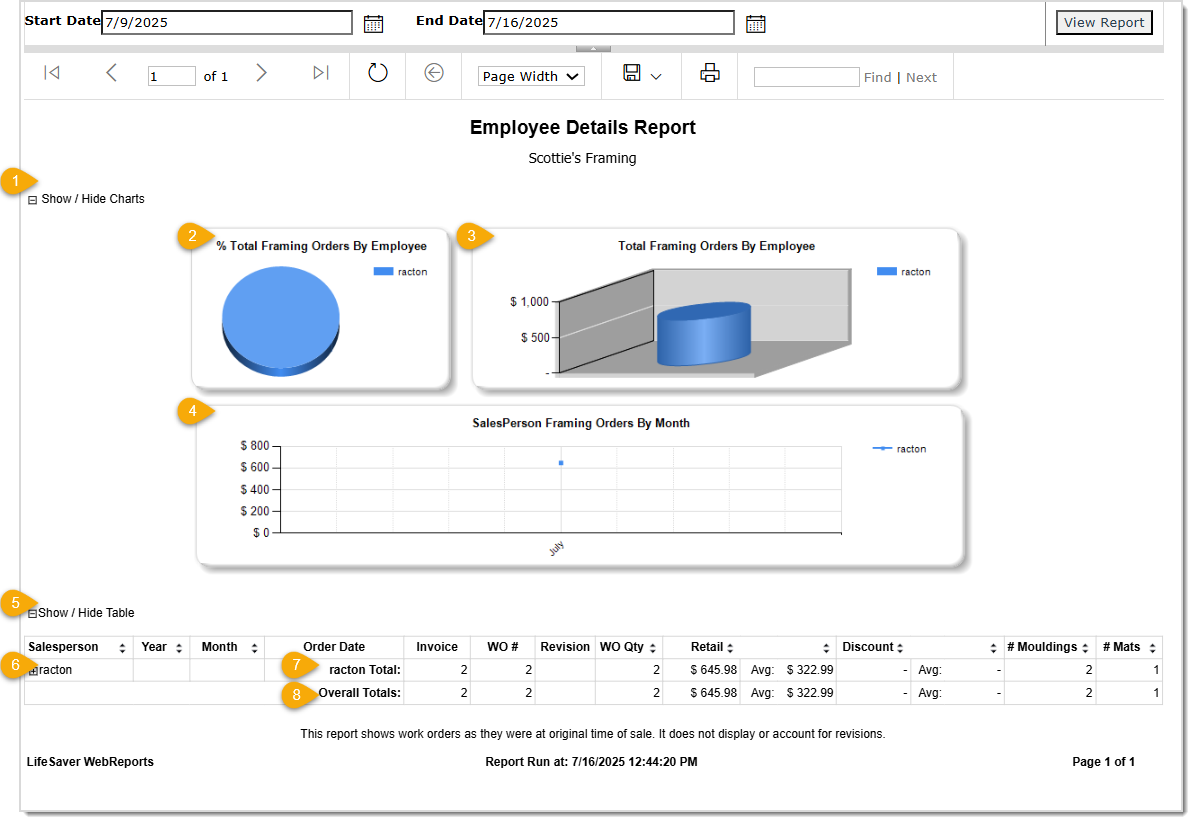Click the previous page arrow icon
Screen dimensions: 1193x822
(111, 72)
